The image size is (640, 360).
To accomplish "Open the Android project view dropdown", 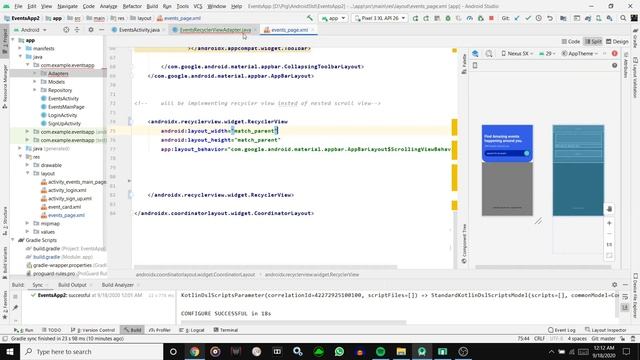I will pos(30,30).
